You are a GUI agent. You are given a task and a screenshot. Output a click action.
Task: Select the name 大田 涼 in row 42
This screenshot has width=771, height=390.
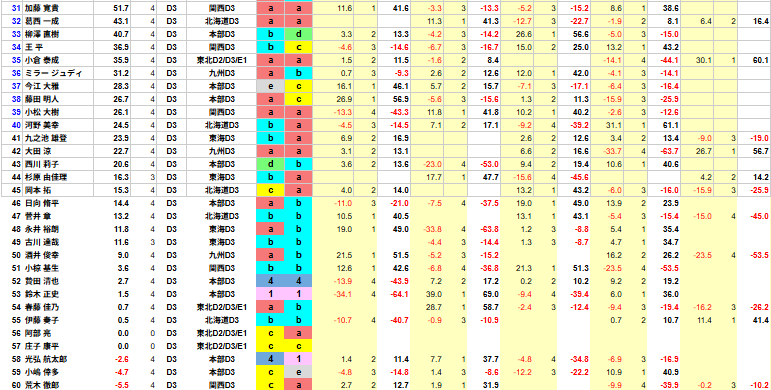pos(38,151)
